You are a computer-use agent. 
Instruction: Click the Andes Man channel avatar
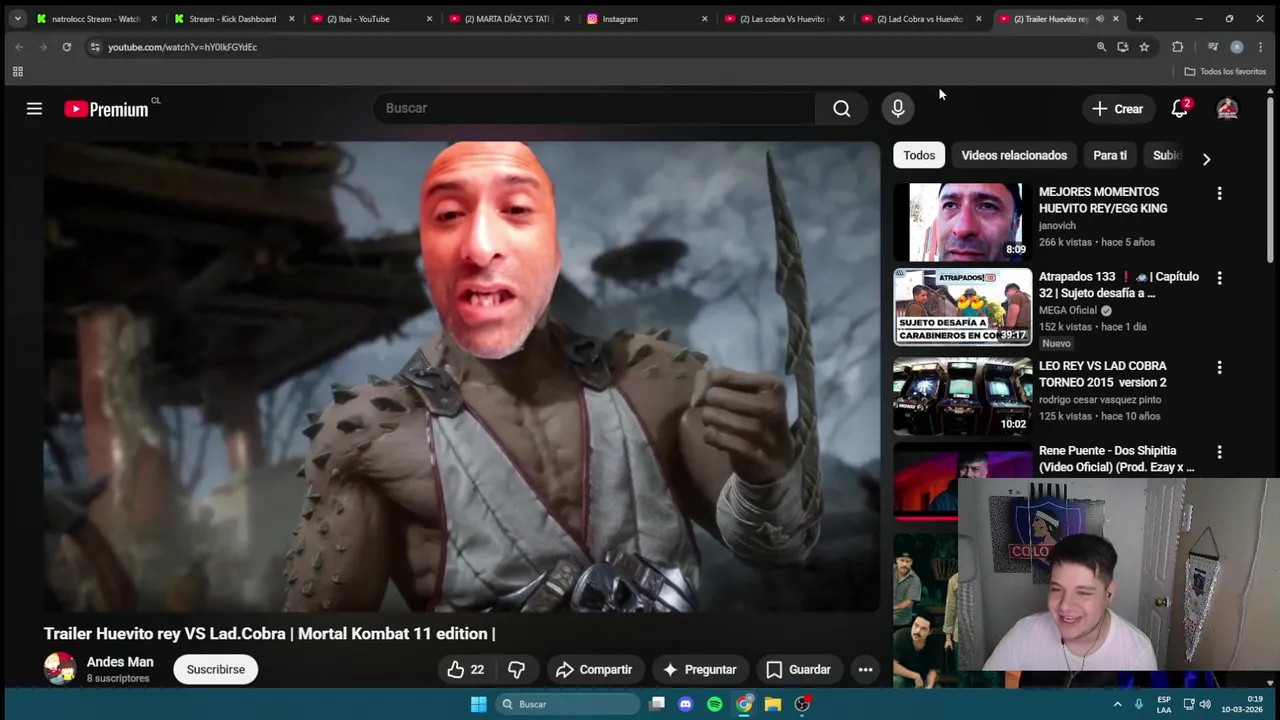pos(60,668)
